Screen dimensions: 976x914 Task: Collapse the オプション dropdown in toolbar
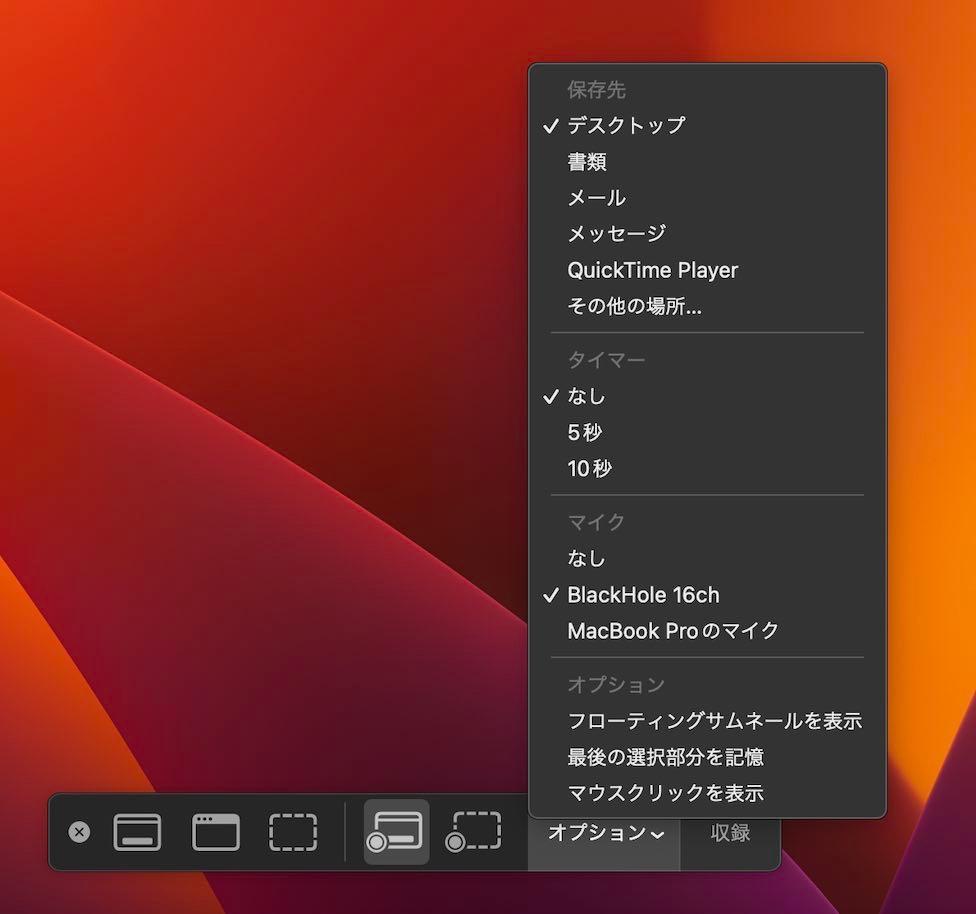tap(606, 832)
